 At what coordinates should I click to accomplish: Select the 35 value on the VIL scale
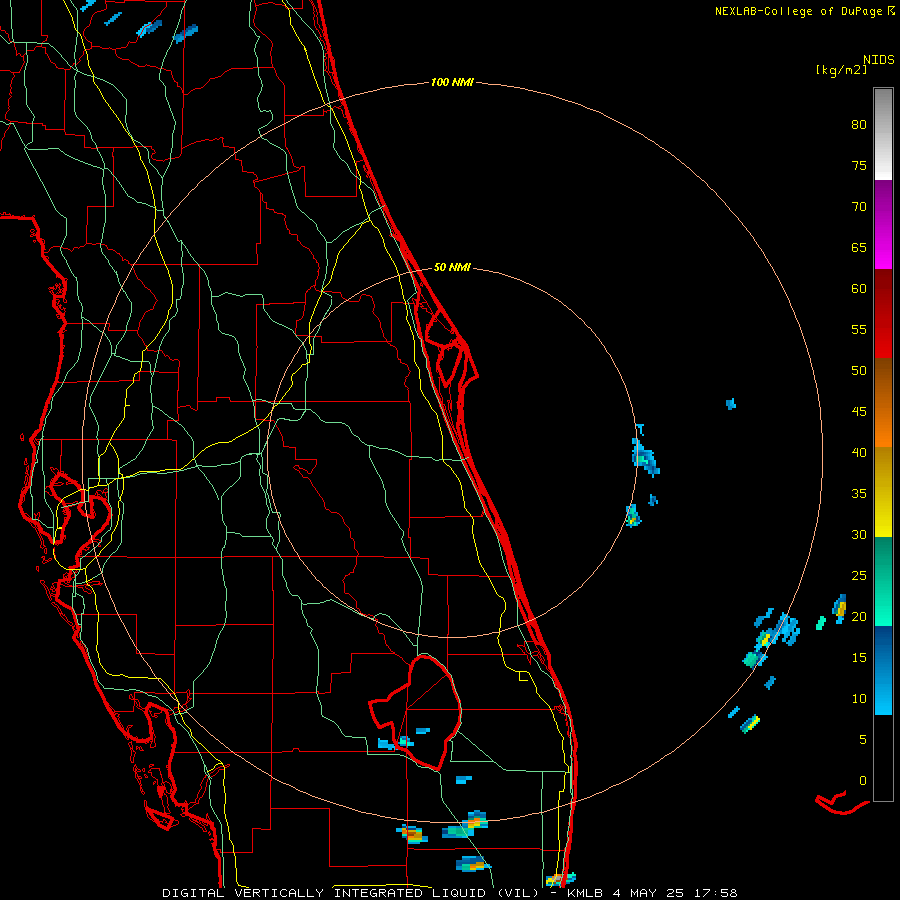859,494
